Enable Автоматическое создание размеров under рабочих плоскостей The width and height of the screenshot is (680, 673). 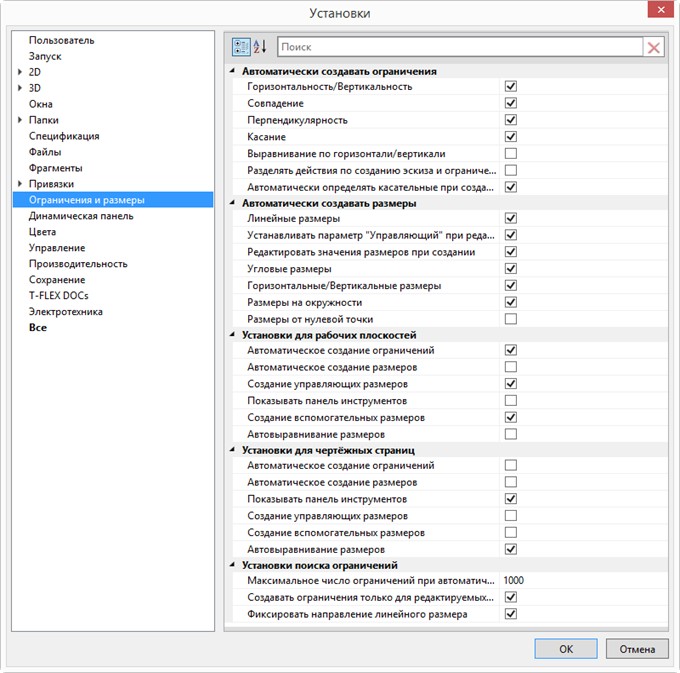tap(511, 367)
